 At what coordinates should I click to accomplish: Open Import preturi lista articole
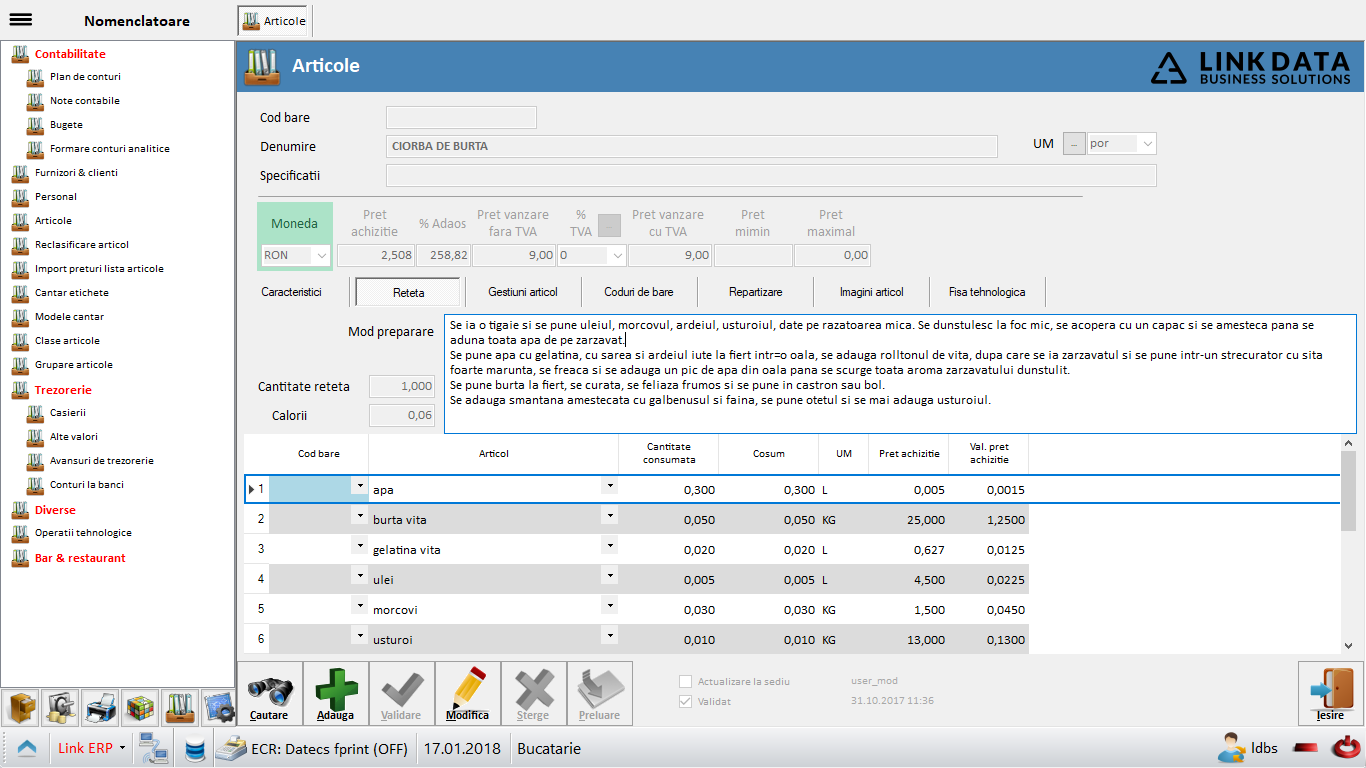99,268
